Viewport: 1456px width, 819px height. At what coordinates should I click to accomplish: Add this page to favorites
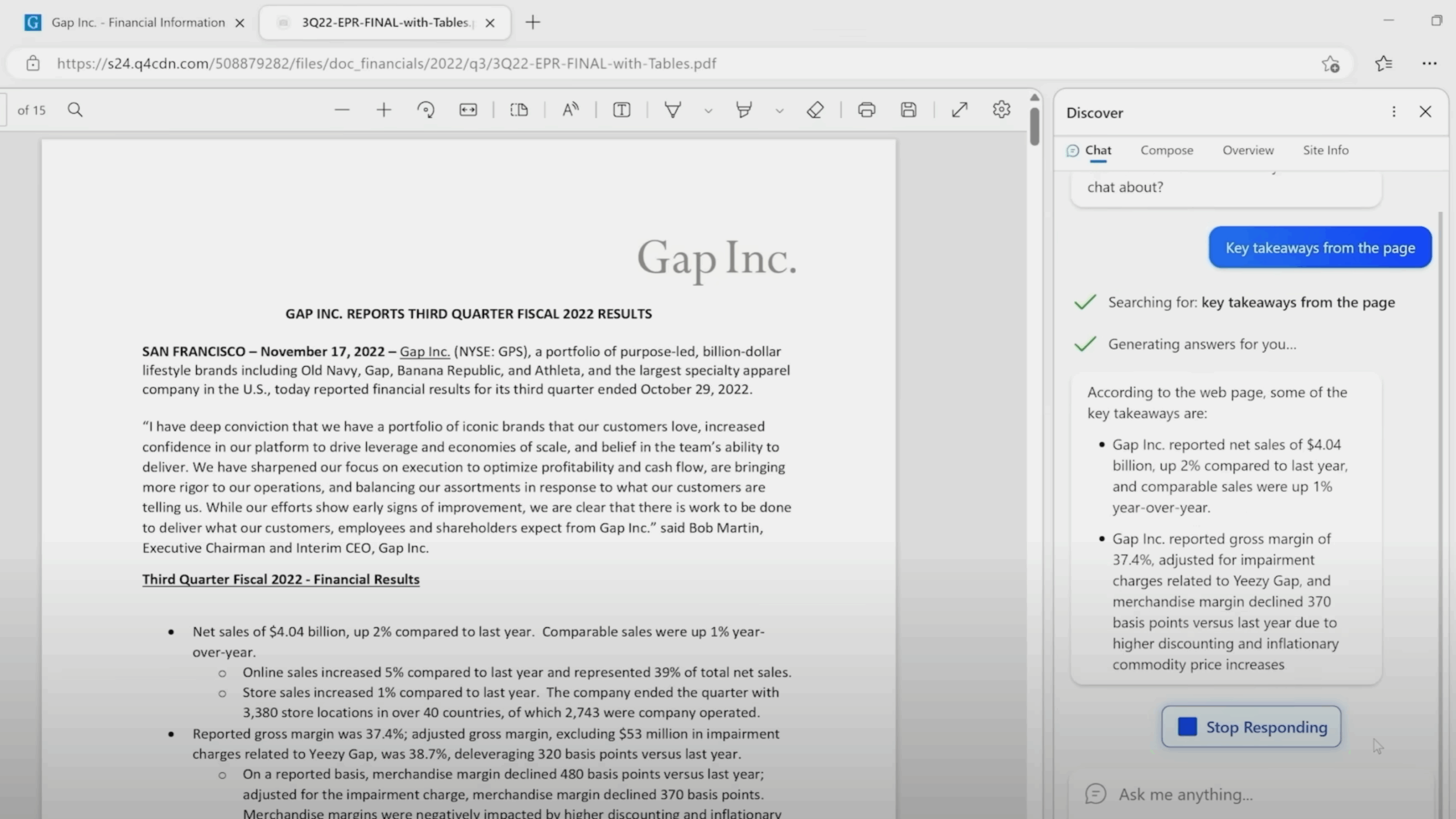[x=1331, y=64]
